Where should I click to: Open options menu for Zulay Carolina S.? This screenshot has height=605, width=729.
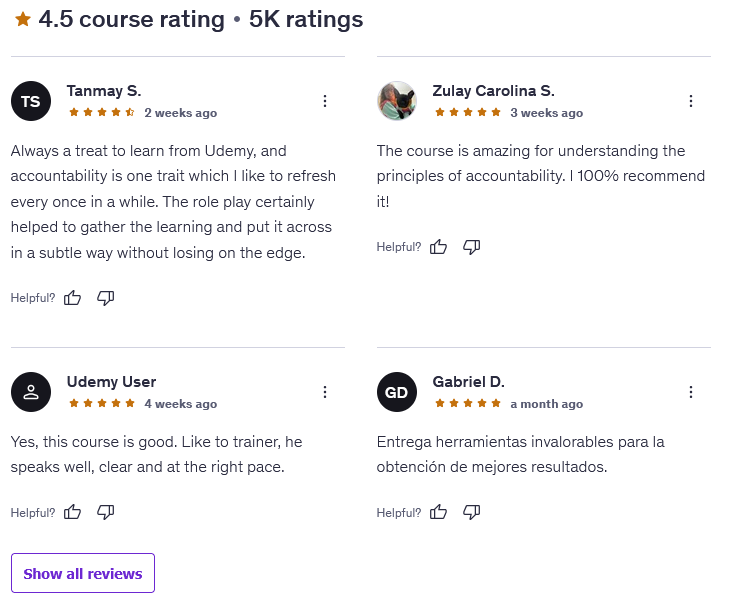point(691,101)
